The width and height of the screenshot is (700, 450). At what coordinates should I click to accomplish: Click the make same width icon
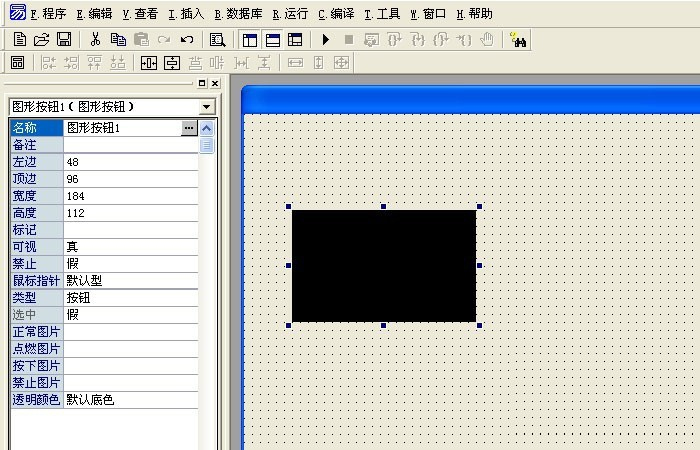tap(295, 62)
